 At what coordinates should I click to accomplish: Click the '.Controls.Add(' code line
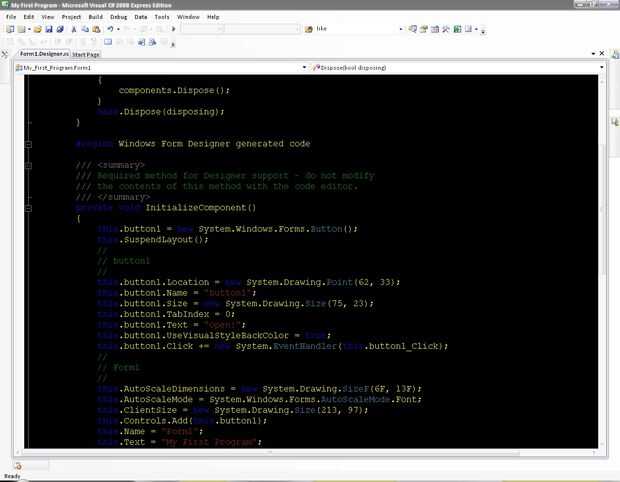tap(182, 421)
